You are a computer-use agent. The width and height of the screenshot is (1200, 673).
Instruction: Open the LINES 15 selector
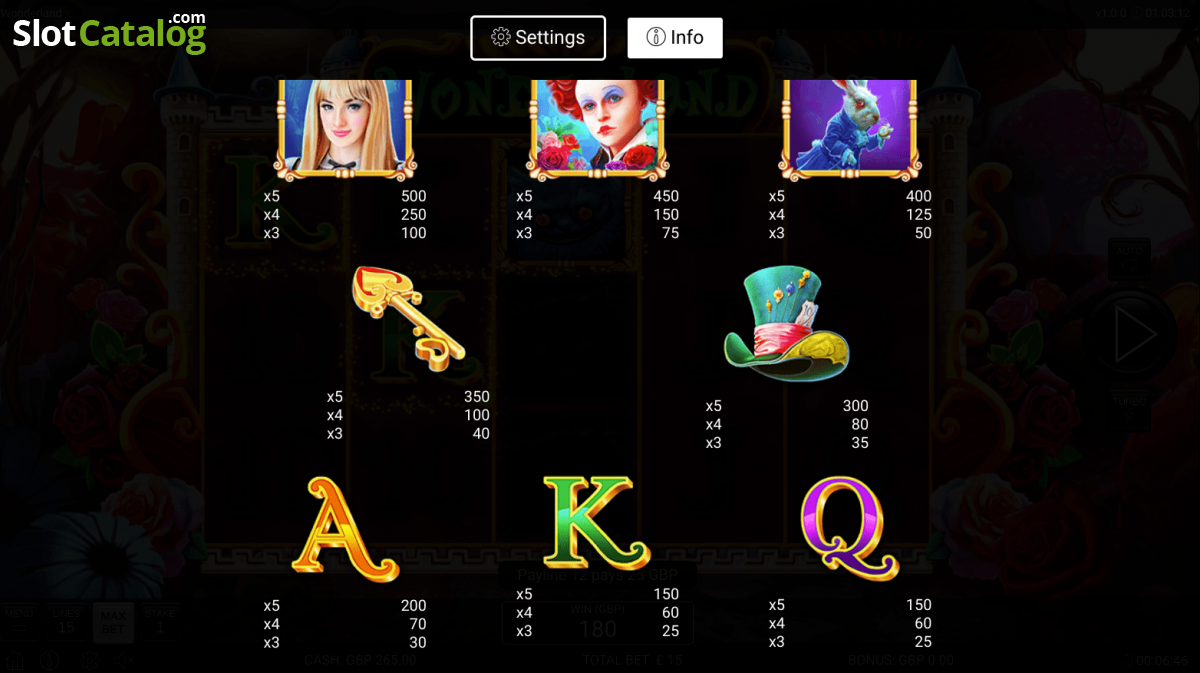coord(66,622)
